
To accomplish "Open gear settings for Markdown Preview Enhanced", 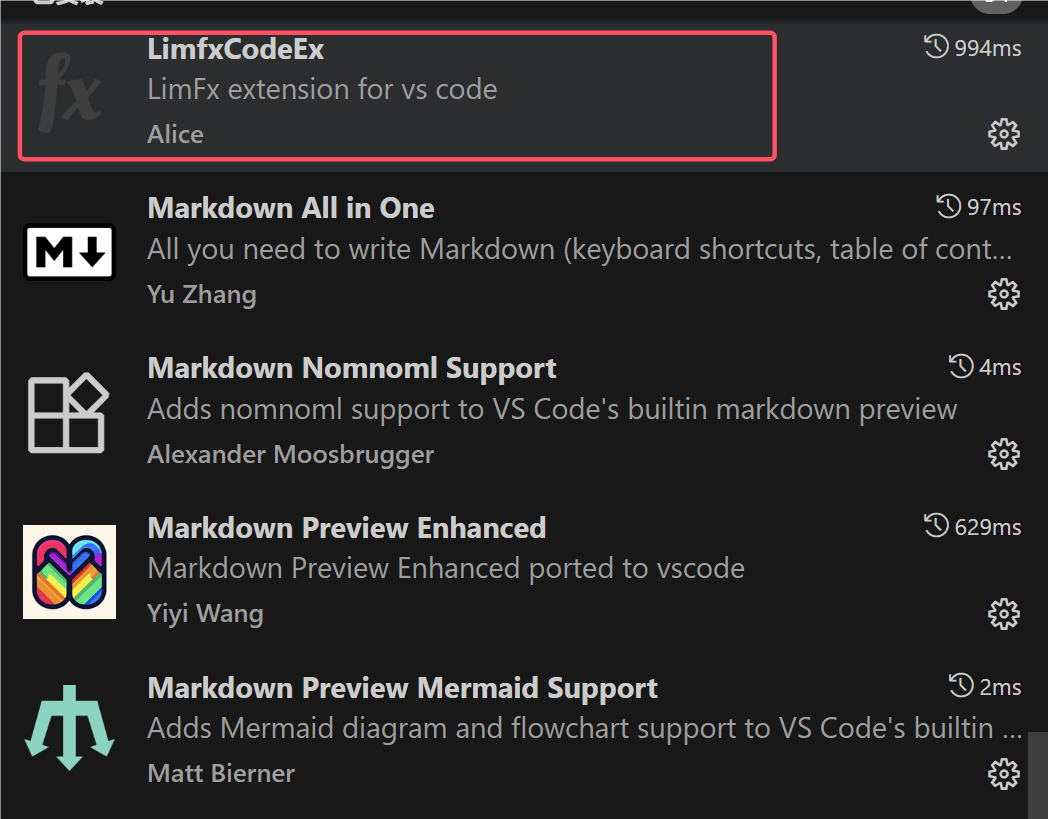I will (1004, 613).
